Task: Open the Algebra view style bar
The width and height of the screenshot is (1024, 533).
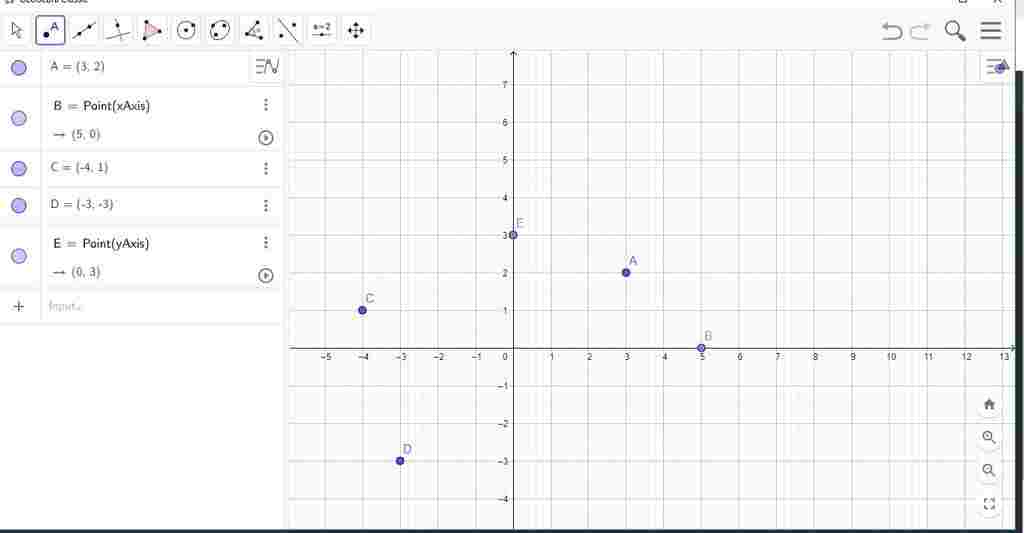Action: (266, 67)
